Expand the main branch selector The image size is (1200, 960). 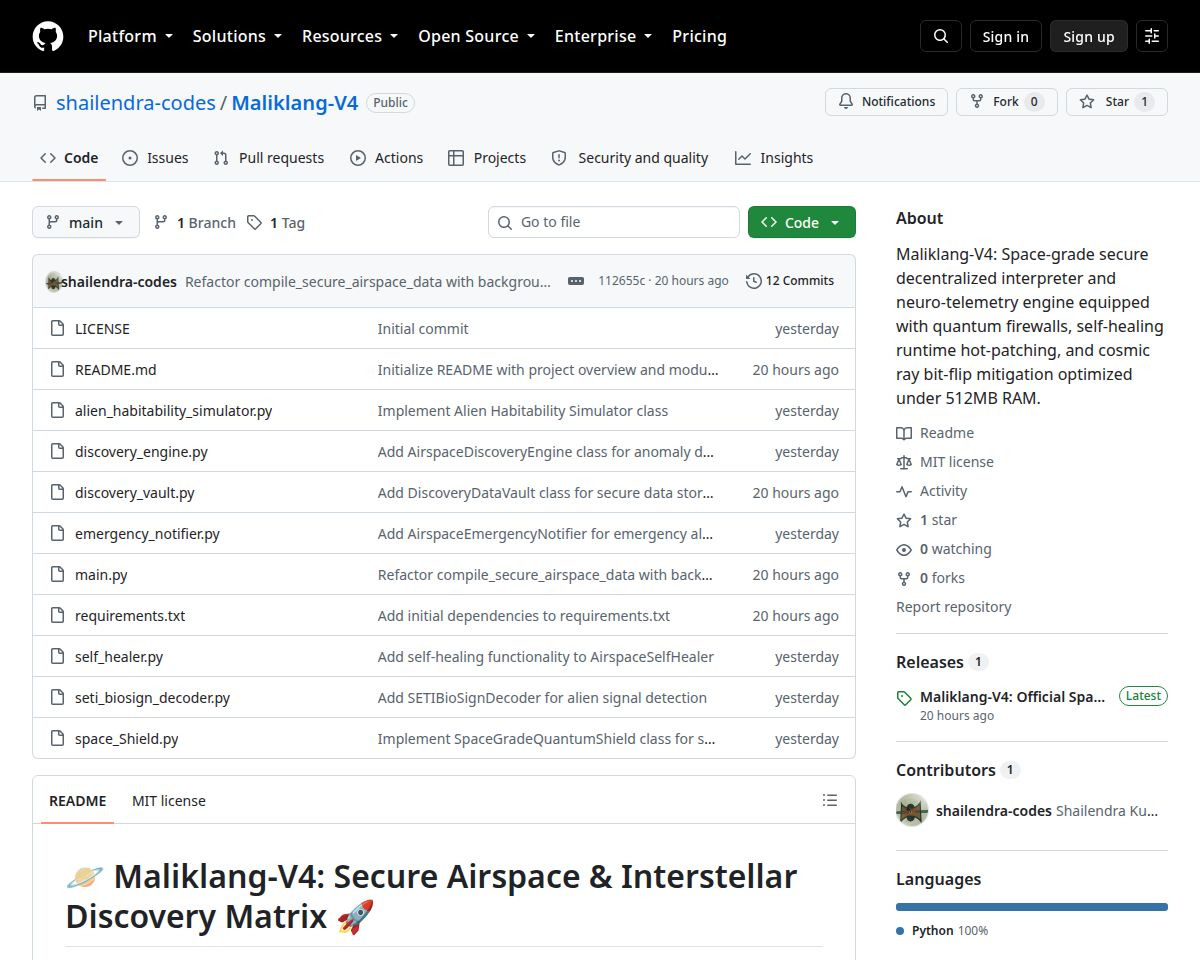(x=86, y=222)
